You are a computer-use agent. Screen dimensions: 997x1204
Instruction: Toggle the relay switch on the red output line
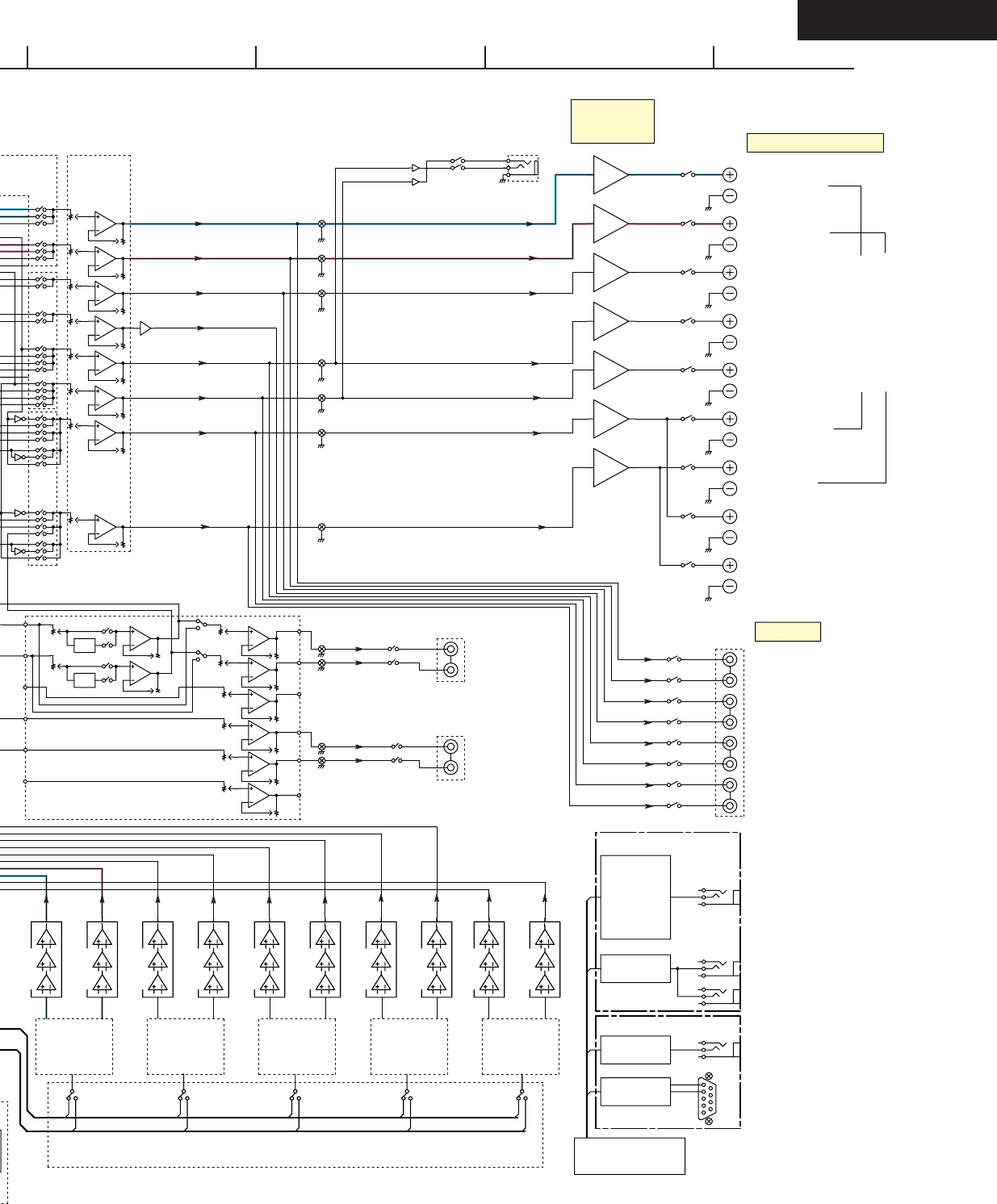click(688, 223)
